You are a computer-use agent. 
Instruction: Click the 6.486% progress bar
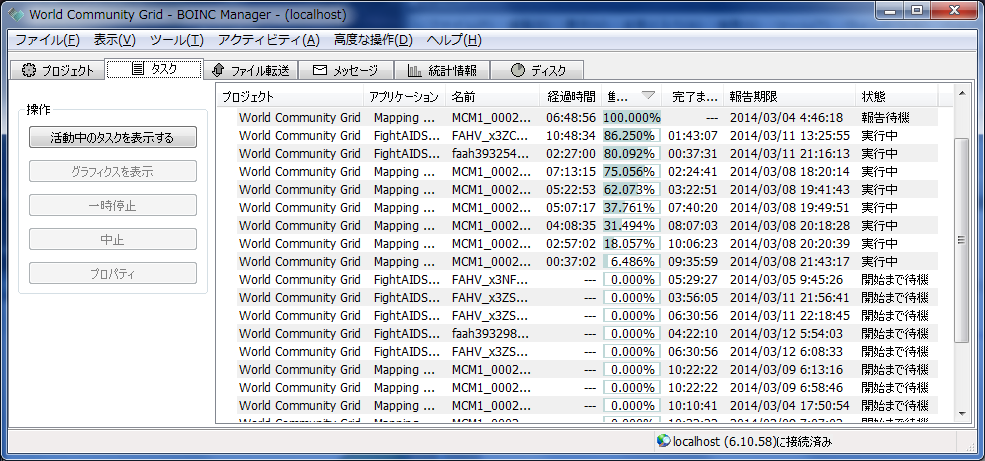(x=632, y=261)
